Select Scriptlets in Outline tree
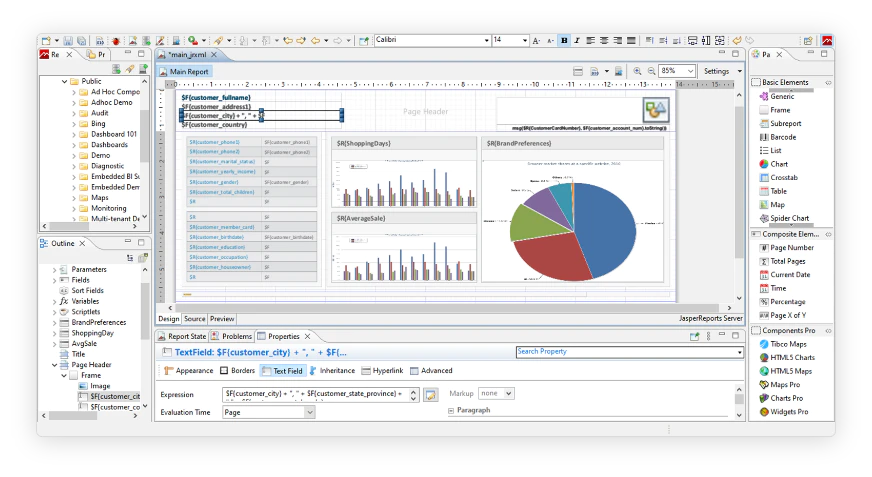872x477 pixels. (x=80, y=312)
